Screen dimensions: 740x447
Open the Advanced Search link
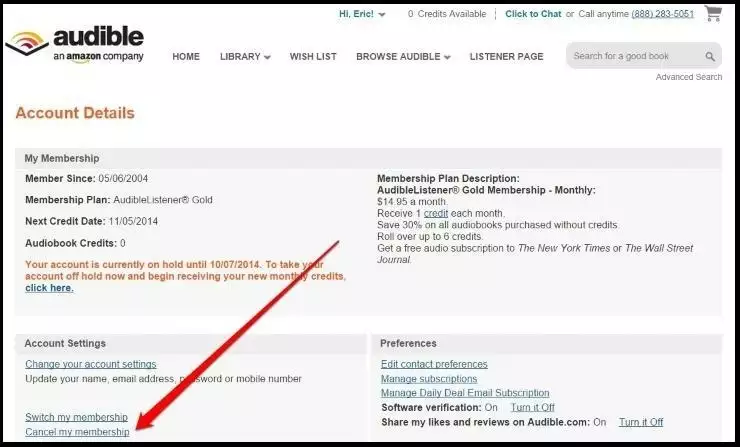coord(688,77)
